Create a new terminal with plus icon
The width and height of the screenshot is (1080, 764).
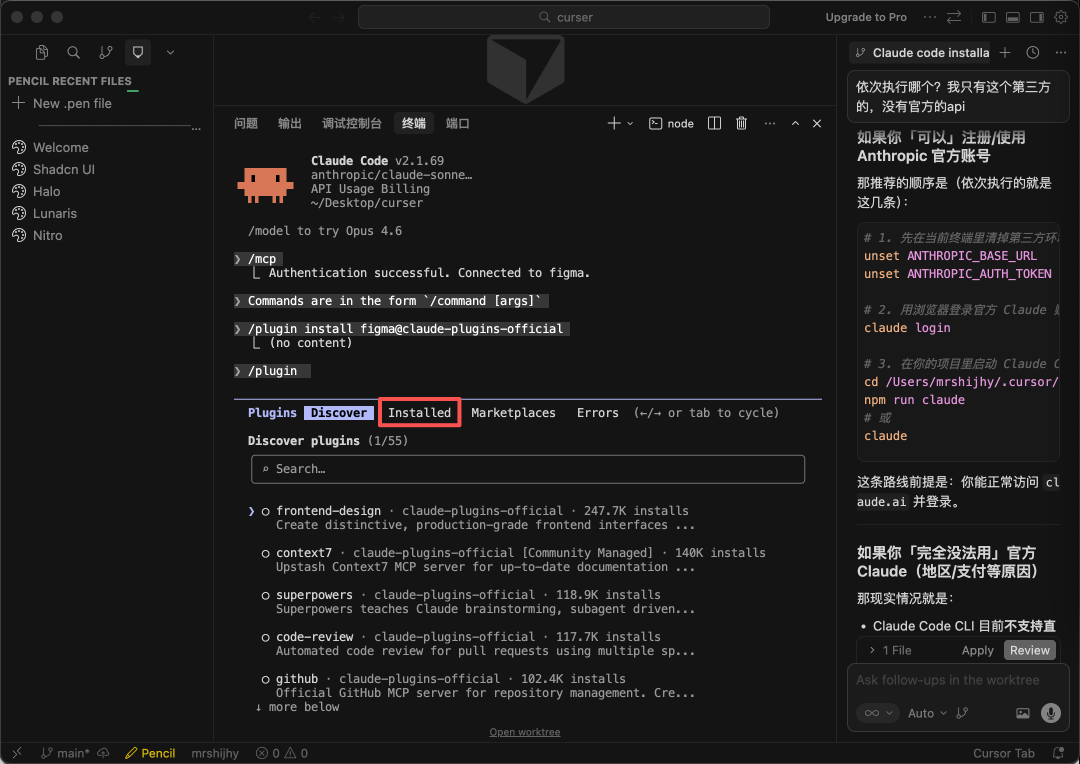(x=613, y=123)
